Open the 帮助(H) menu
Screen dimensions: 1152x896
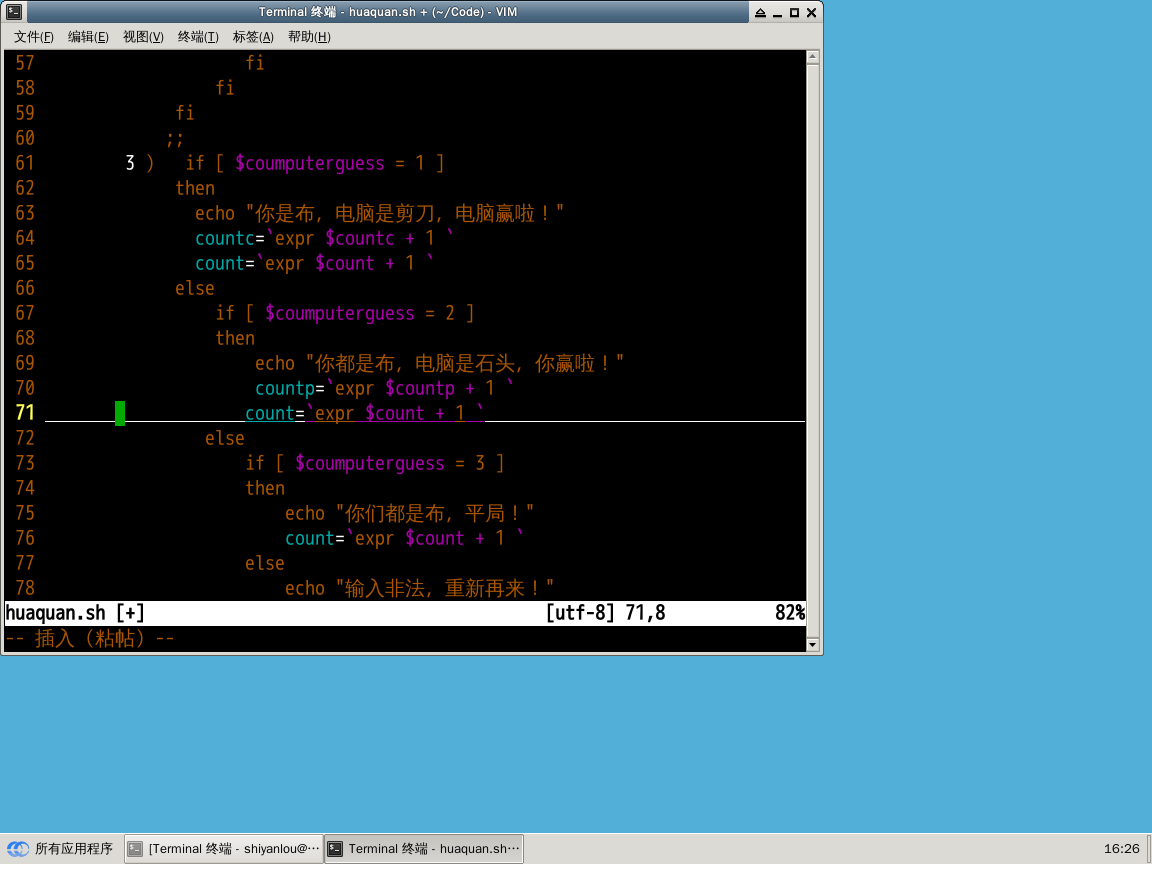(309, 37)
